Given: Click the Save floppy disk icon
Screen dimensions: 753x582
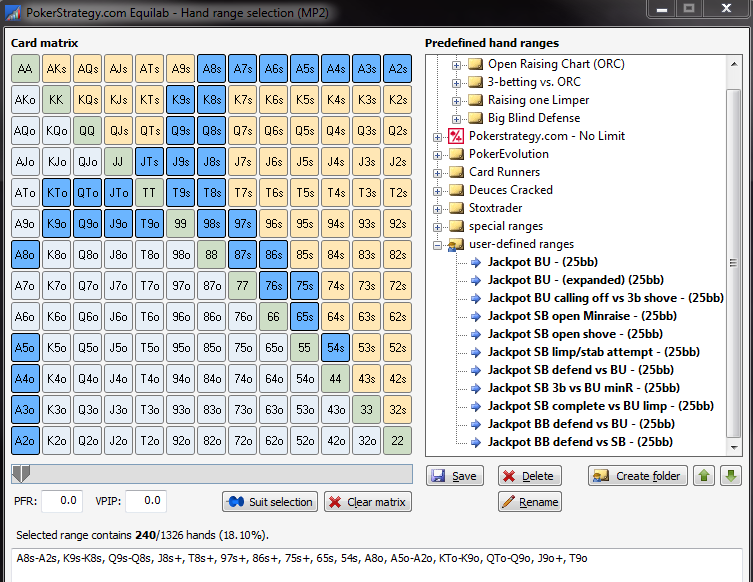Looking at the screenshot, I should [438, 476].
